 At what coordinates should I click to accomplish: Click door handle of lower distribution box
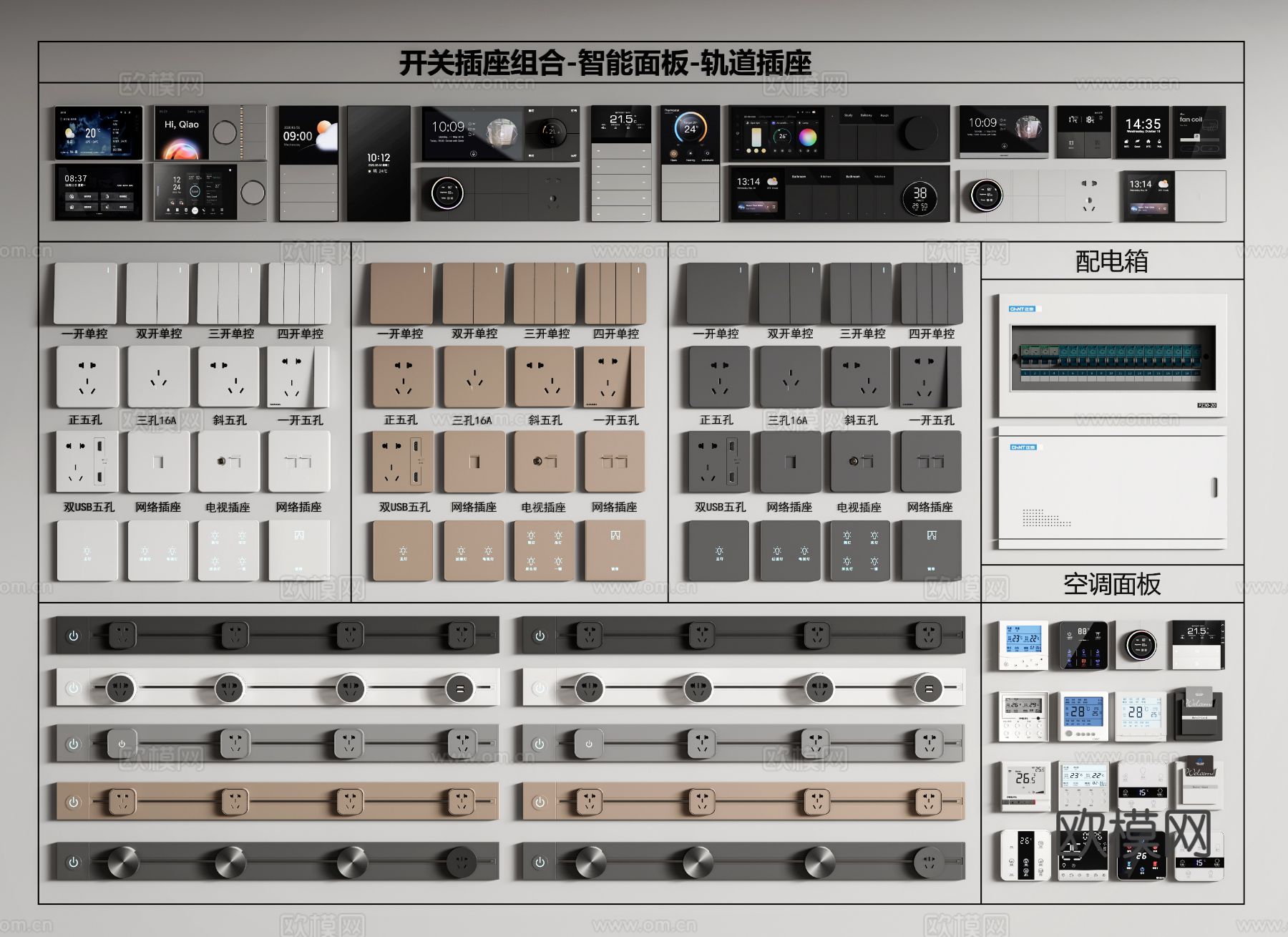pyautogui.click(x=1214, y=488)
